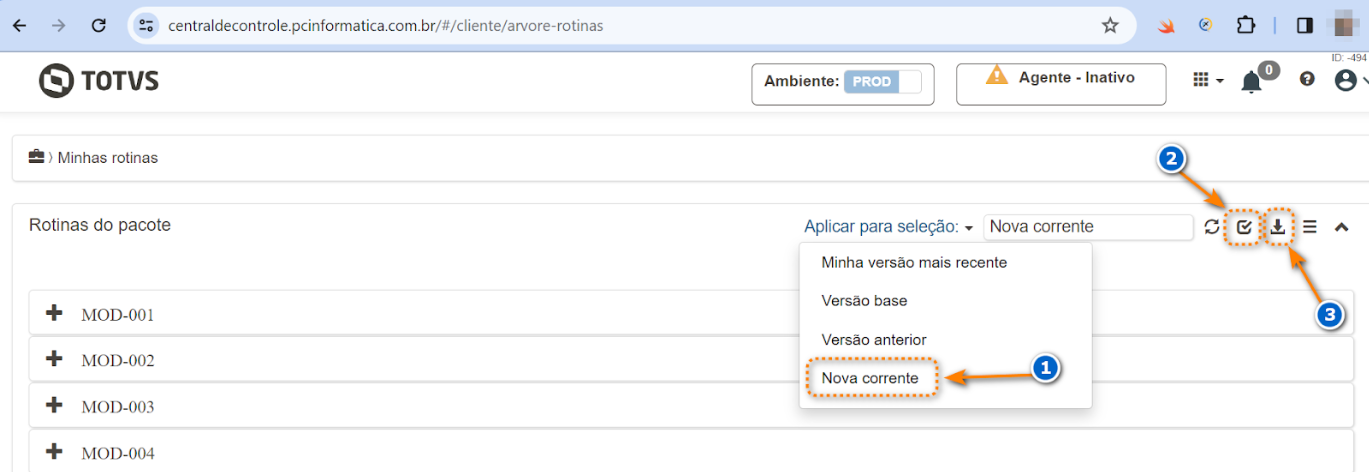Choose Versão base option
Image resolution: width=1370 pixels, height=476 pixels.
coord(864,301)
